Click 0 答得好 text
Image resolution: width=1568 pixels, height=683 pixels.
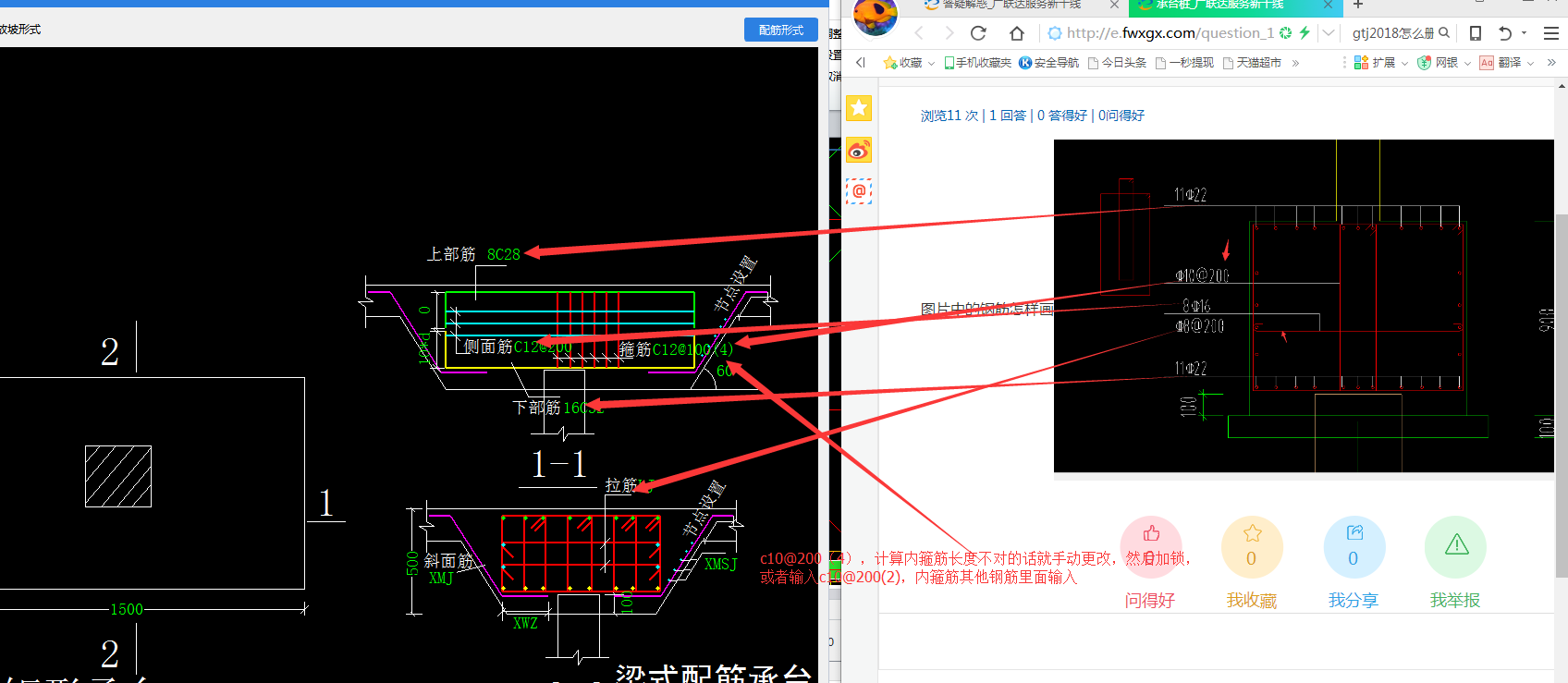tap(1062, 116)
